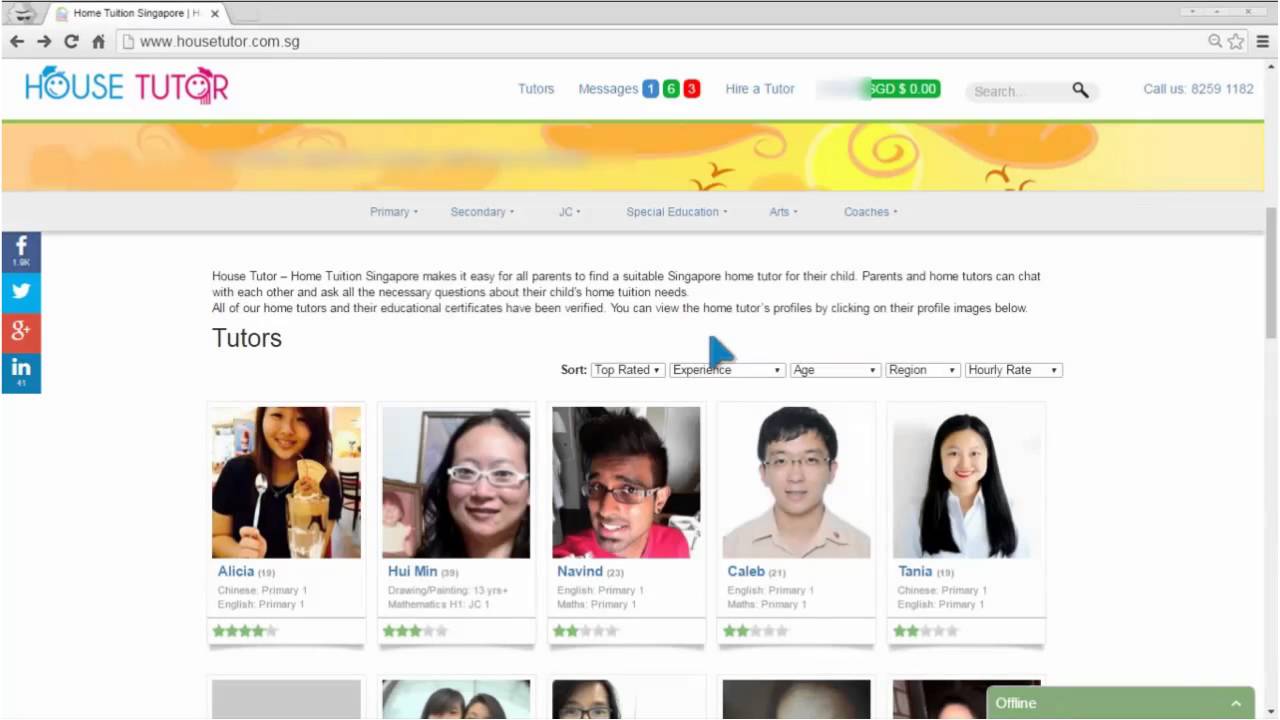
Task: Reload the page with the refresh icon
Action: click(71, 41)
